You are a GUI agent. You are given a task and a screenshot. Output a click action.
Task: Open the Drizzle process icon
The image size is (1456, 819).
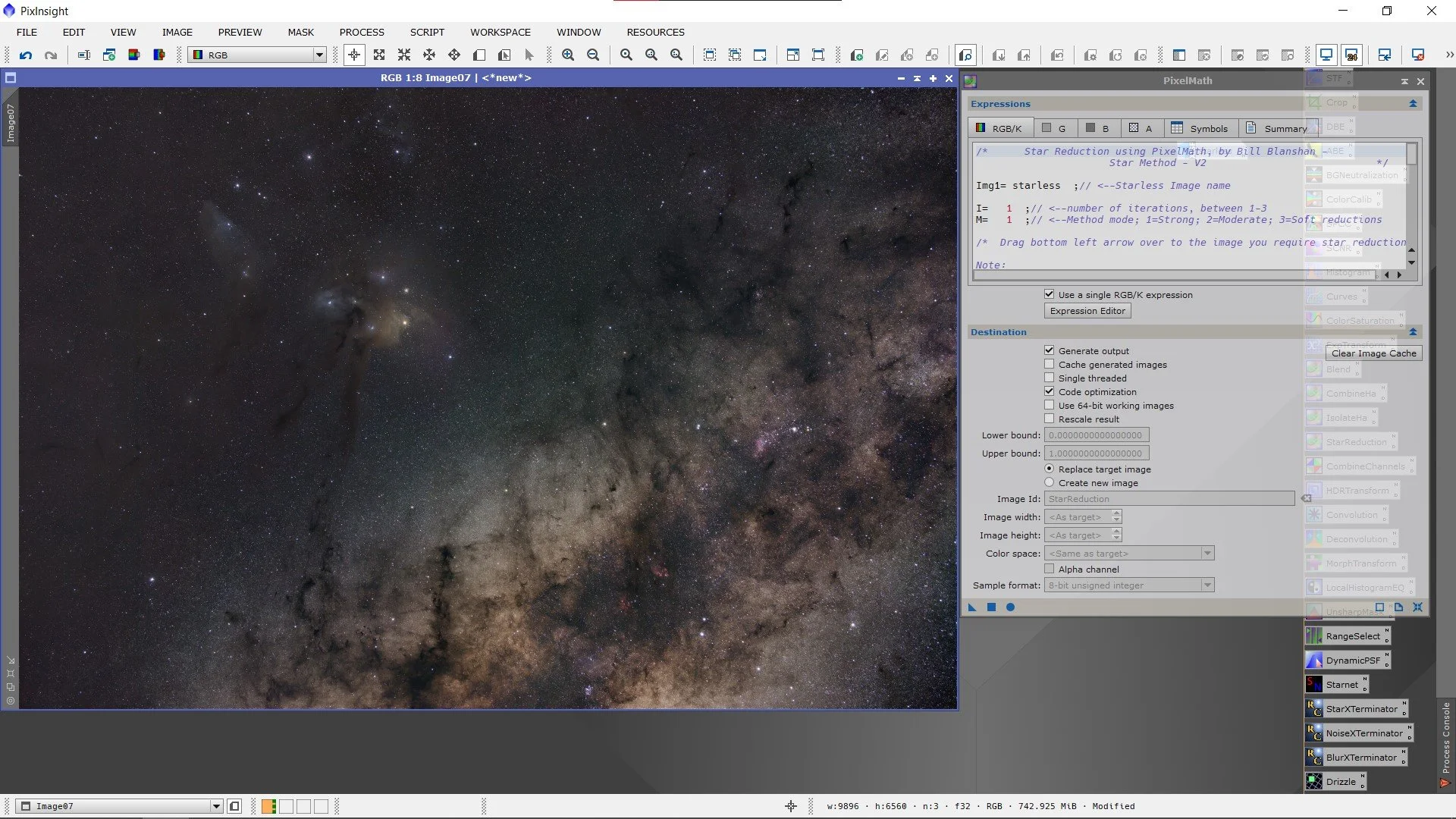pyautogui.click(x=1335, y=782)
